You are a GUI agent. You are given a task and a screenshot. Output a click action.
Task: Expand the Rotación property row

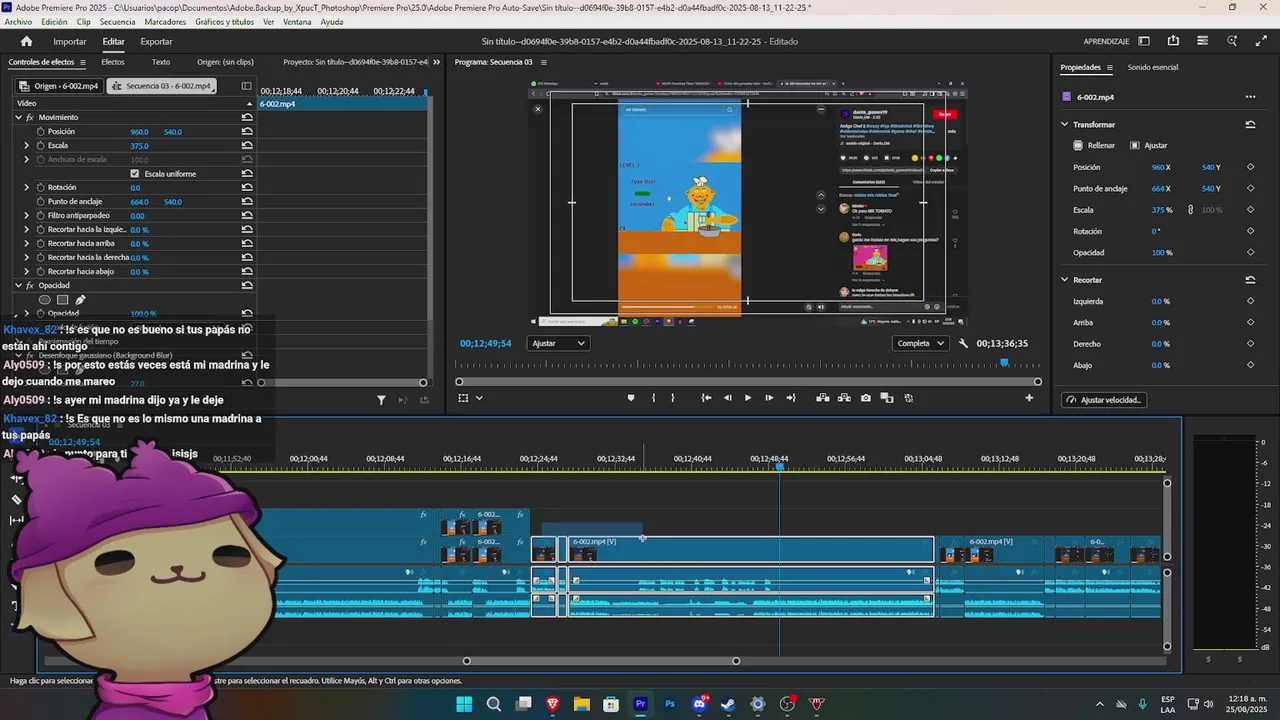tap(27, 187)
